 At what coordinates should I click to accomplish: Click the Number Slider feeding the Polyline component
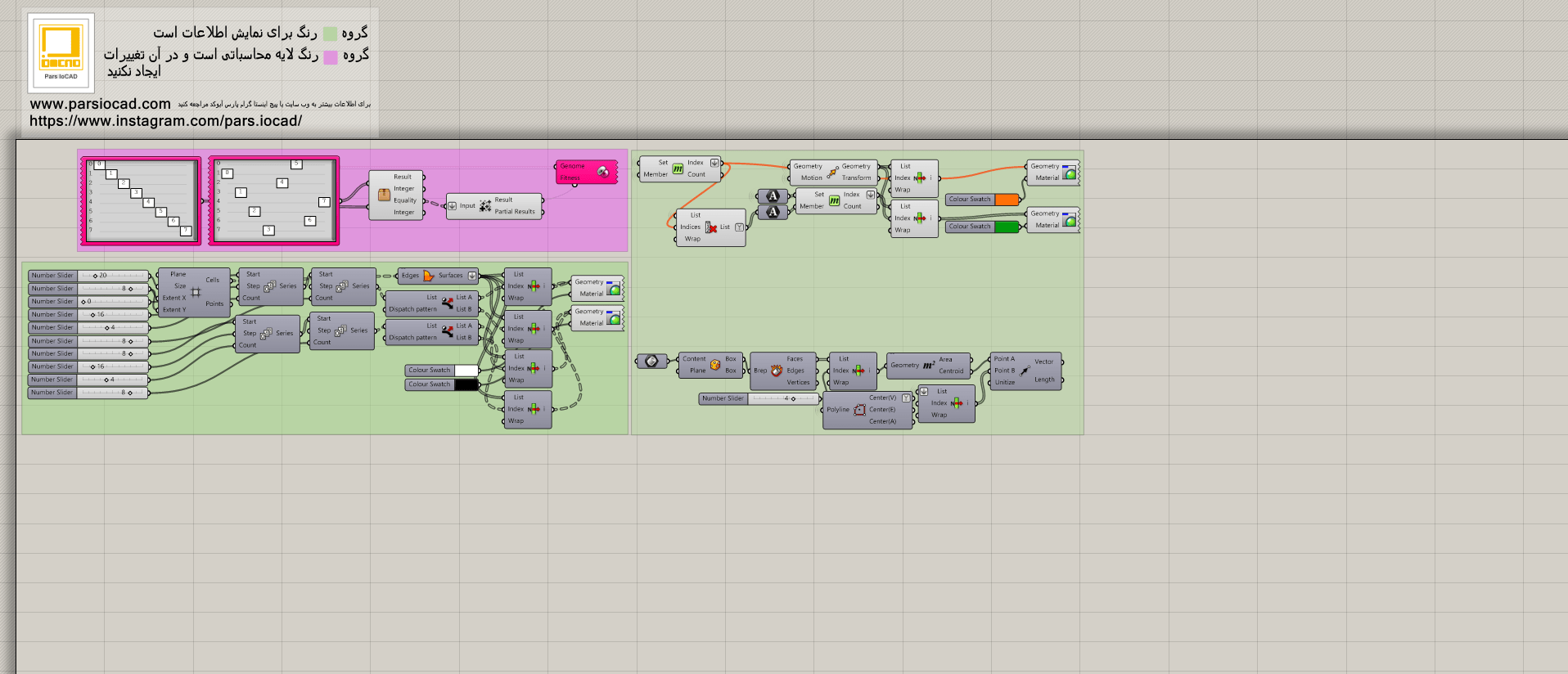pos(759,399)
